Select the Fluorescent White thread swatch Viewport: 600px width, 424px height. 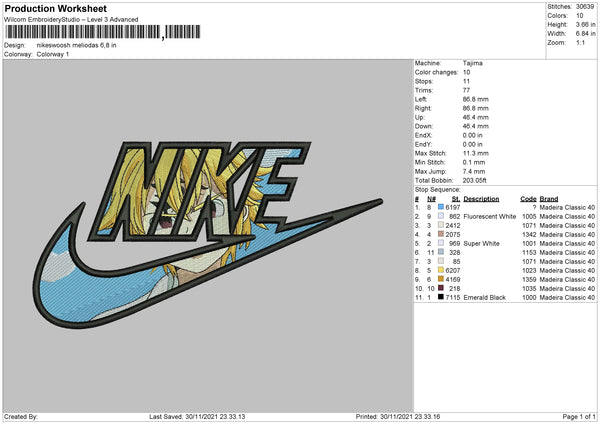(442, 215)
